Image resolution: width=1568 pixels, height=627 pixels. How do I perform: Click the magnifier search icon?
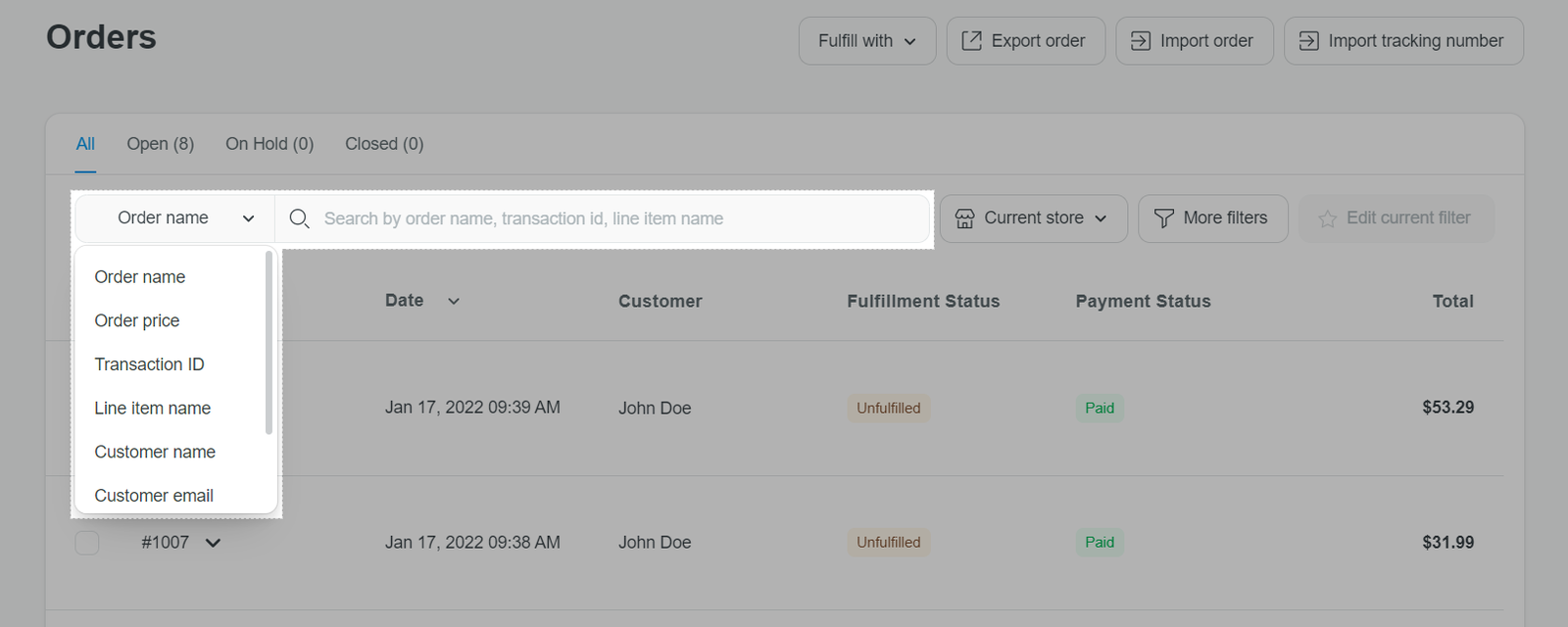pos(300,218)
